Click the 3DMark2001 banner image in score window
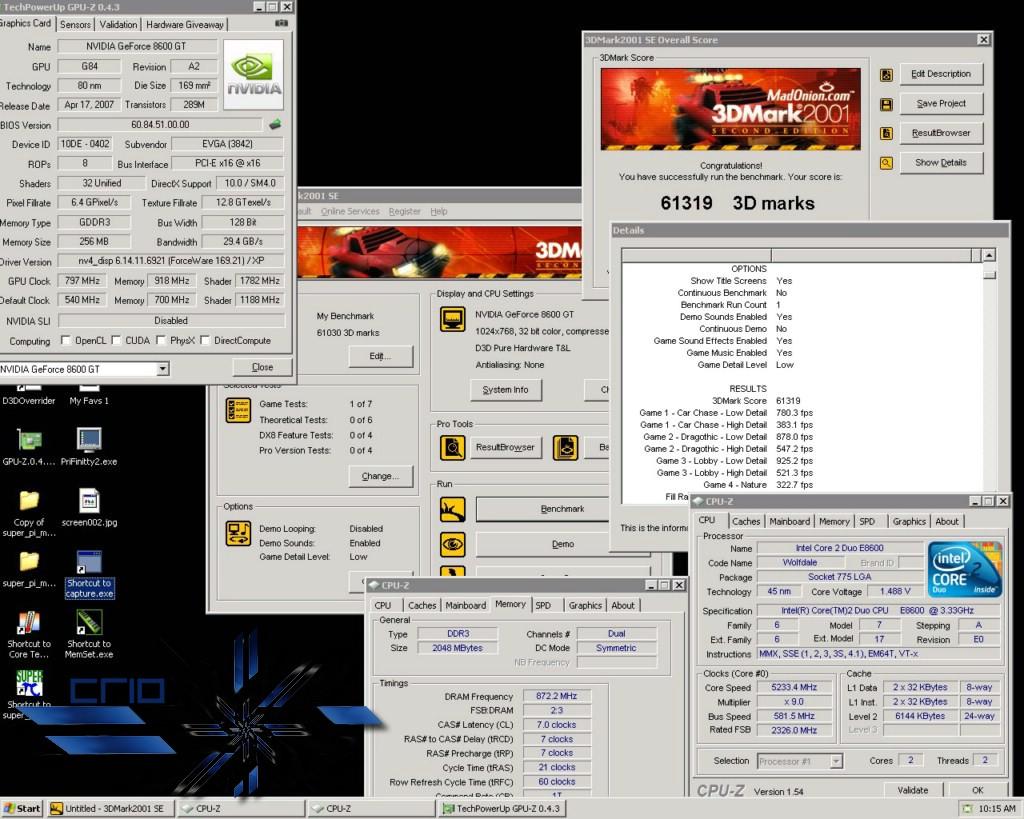 click(x=730, y=109)
